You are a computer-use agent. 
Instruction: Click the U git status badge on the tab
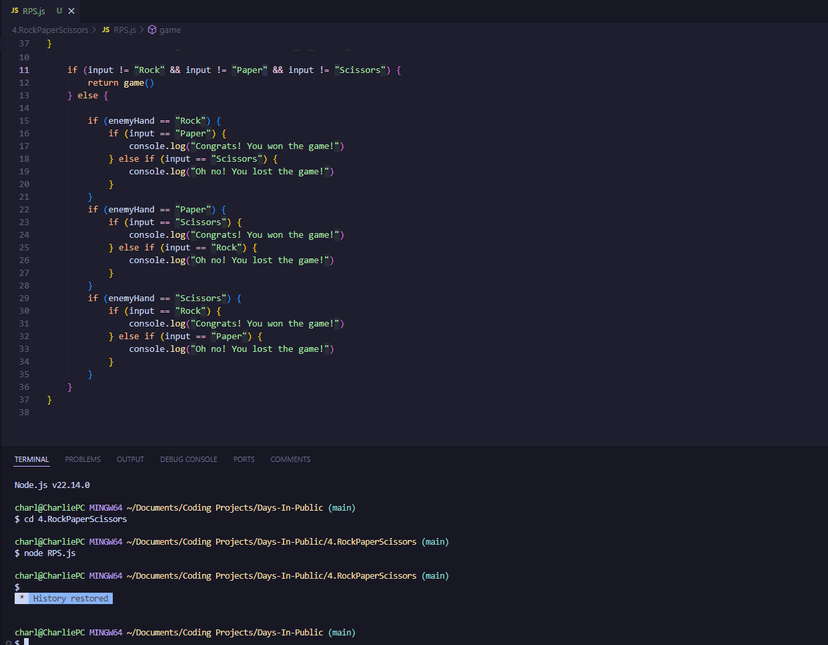[59, 10]
